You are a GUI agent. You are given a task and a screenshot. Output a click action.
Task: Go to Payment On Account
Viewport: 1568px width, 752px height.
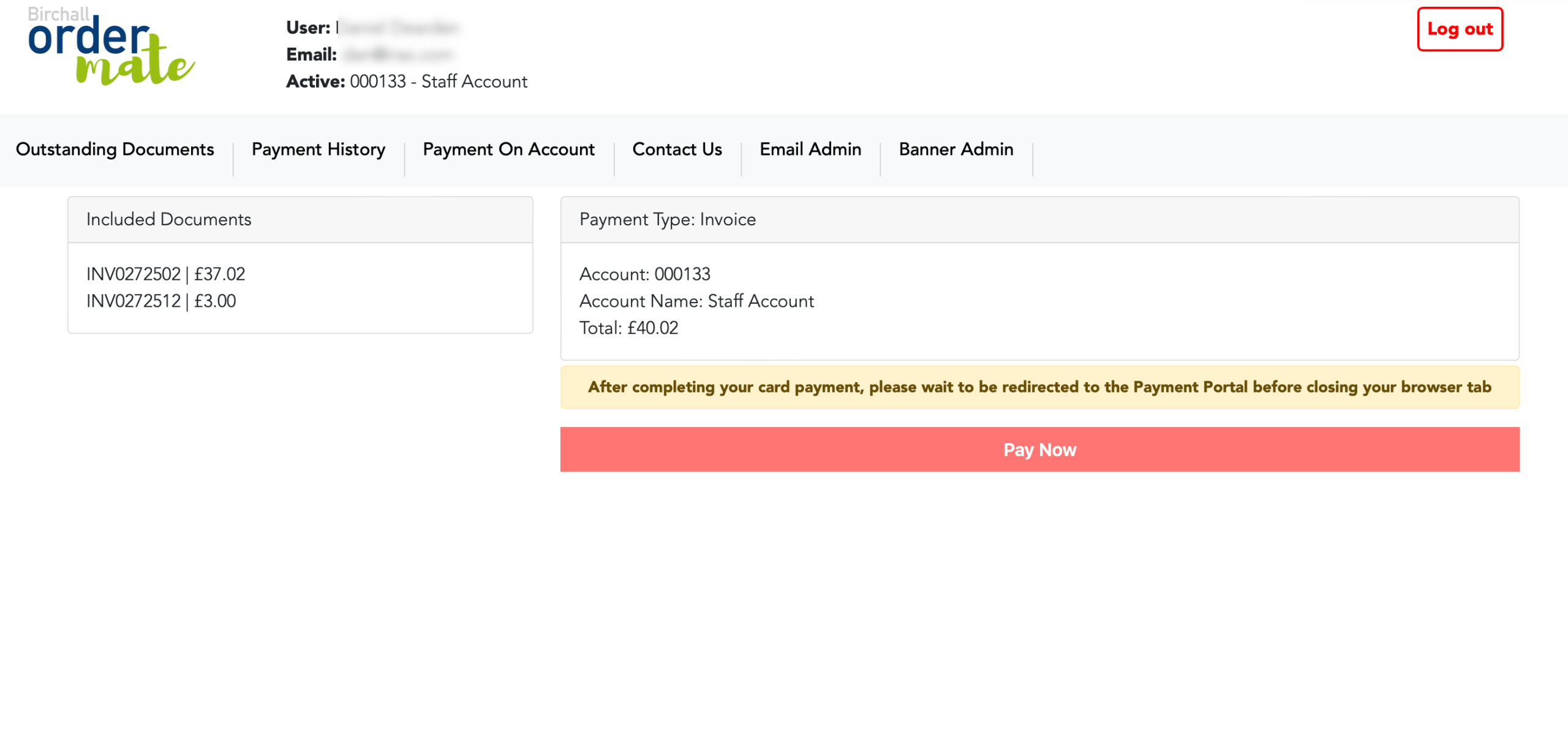point(508,149)
